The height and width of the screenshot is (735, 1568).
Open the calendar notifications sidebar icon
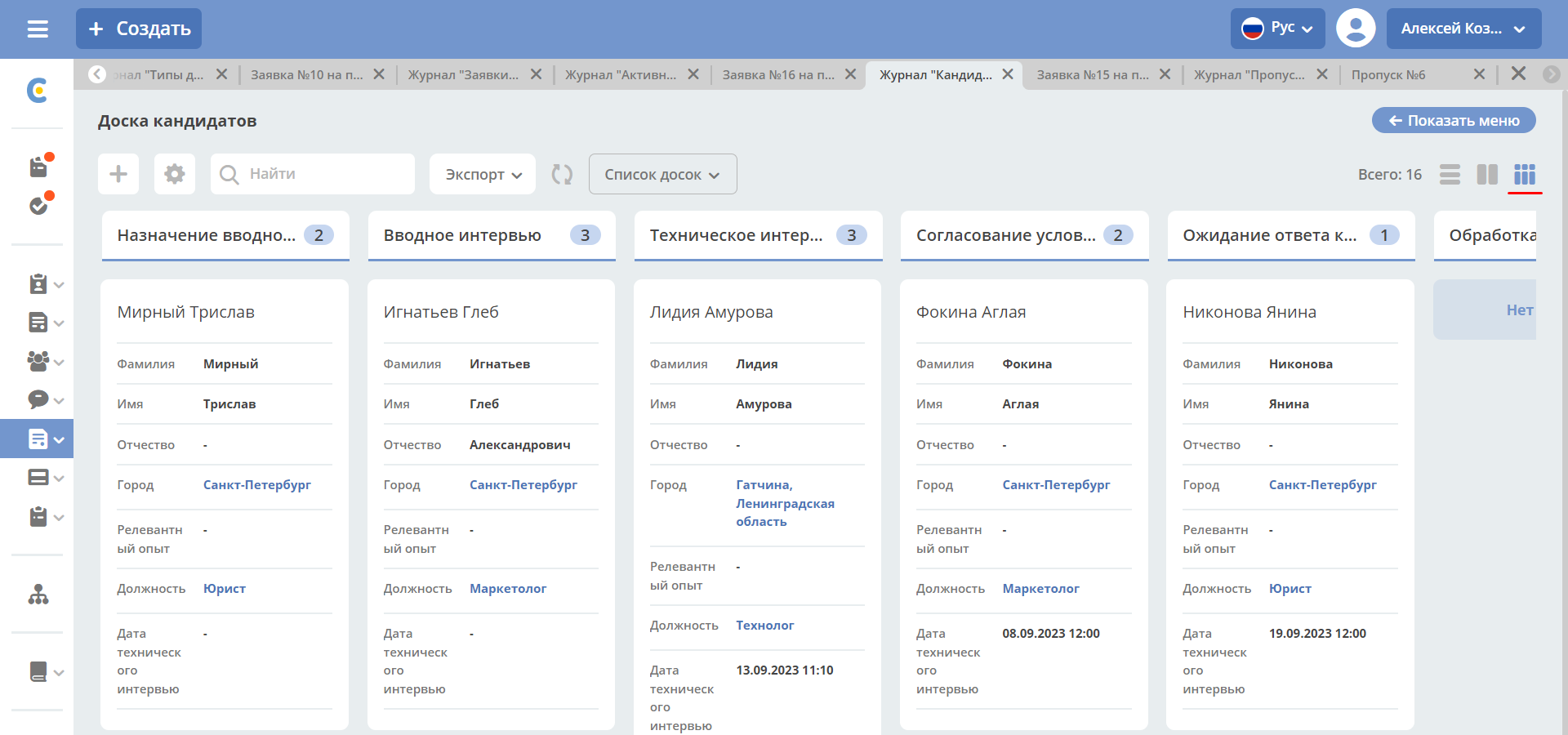[39, 166]
